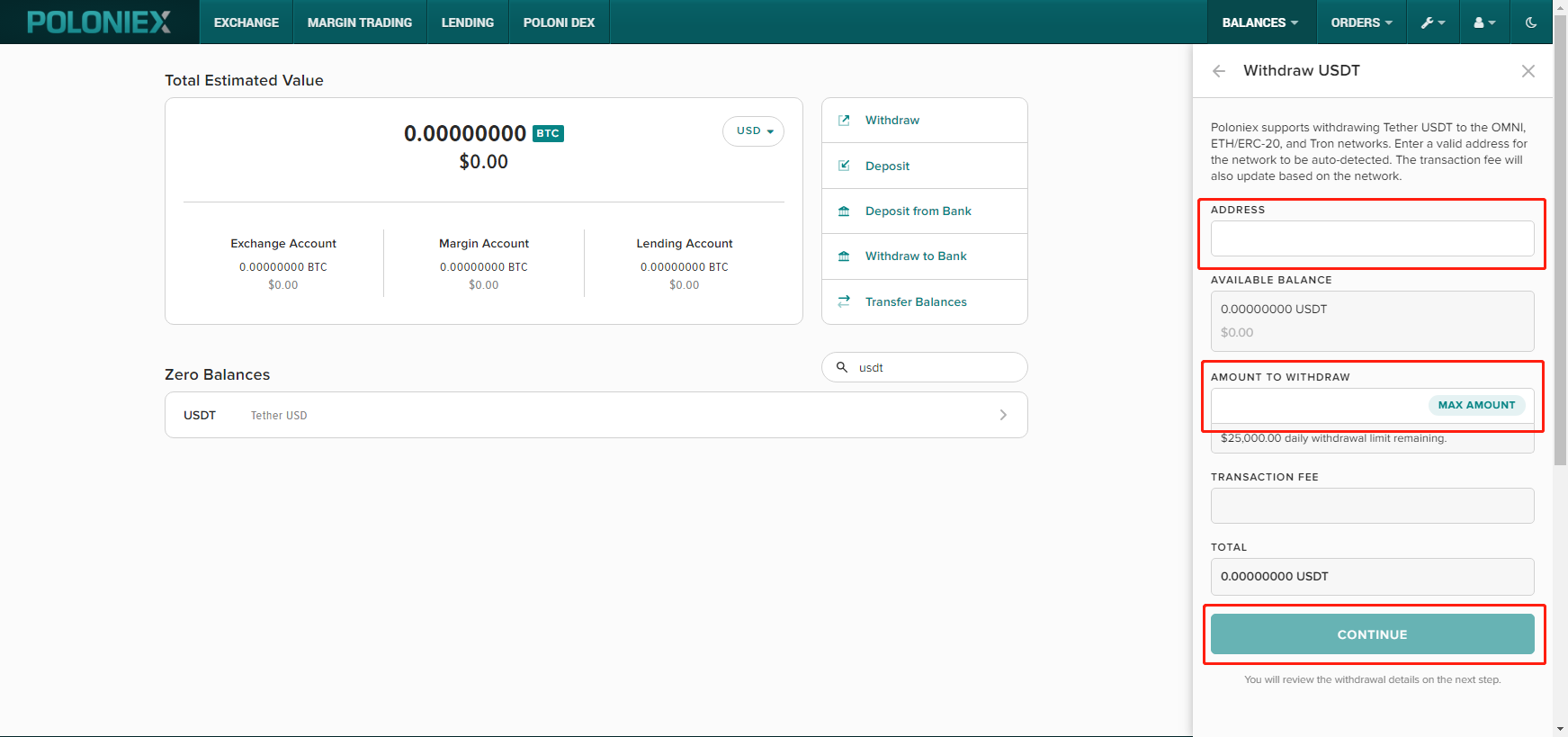Focus the balances search field containing usdt
The height and width of the screenshot is (737, 1568).
pyautogui.click(x=925, y=367)
